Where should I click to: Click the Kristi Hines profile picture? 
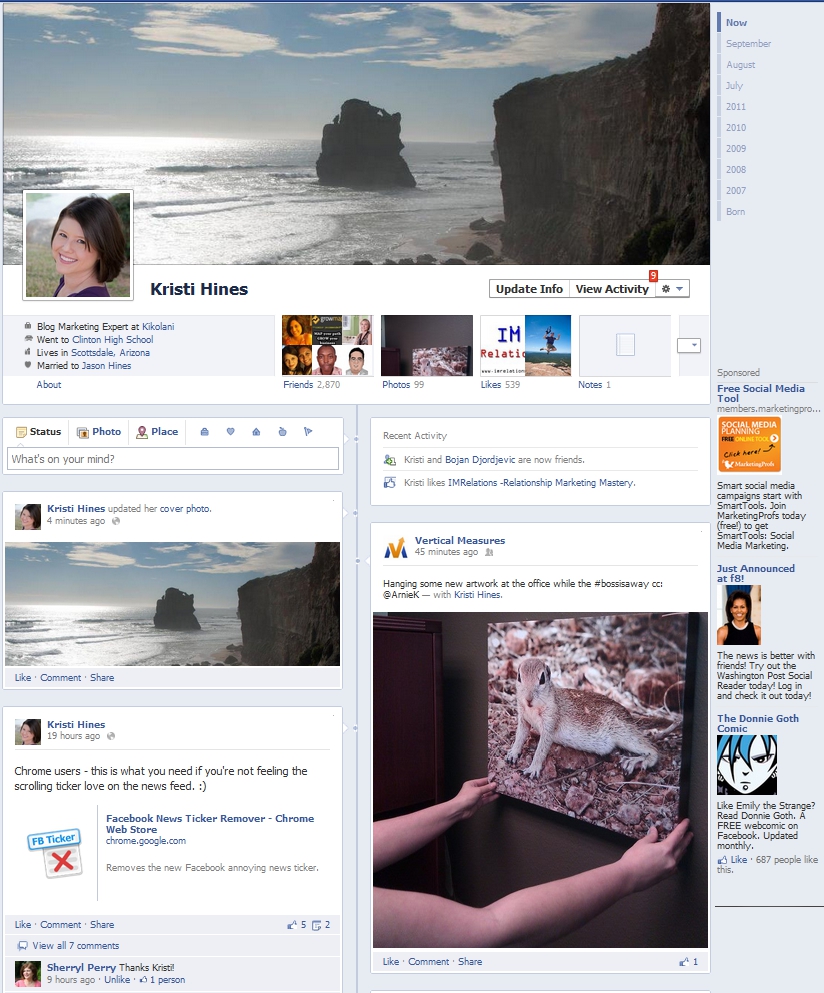coord(79,244)
